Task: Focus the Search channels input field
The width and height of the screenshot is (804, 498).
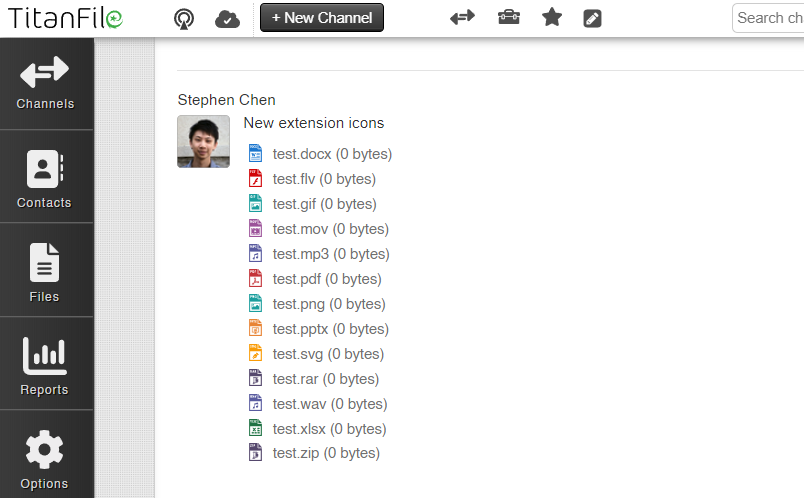Action: (768, 18)
